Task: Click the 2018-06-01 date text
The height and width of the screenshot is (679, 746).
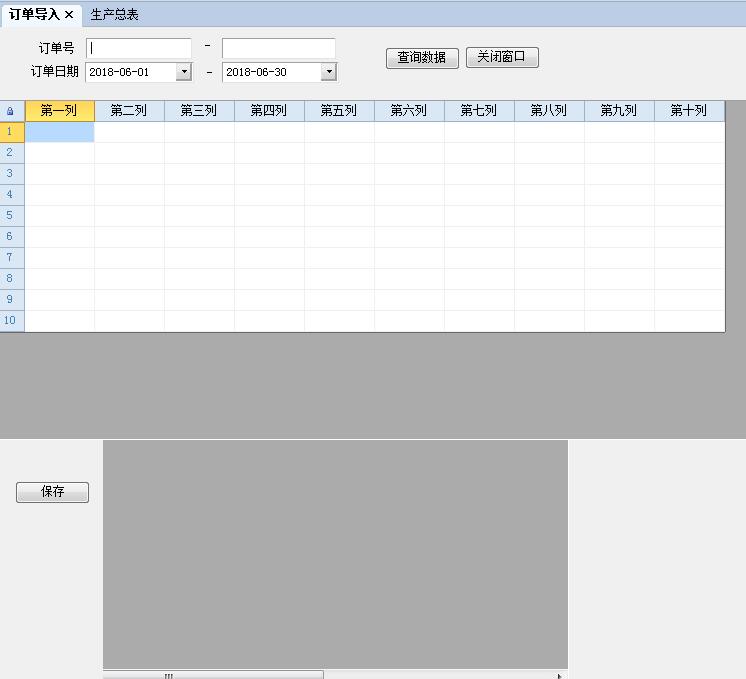Action: click(x=119, y=72)
